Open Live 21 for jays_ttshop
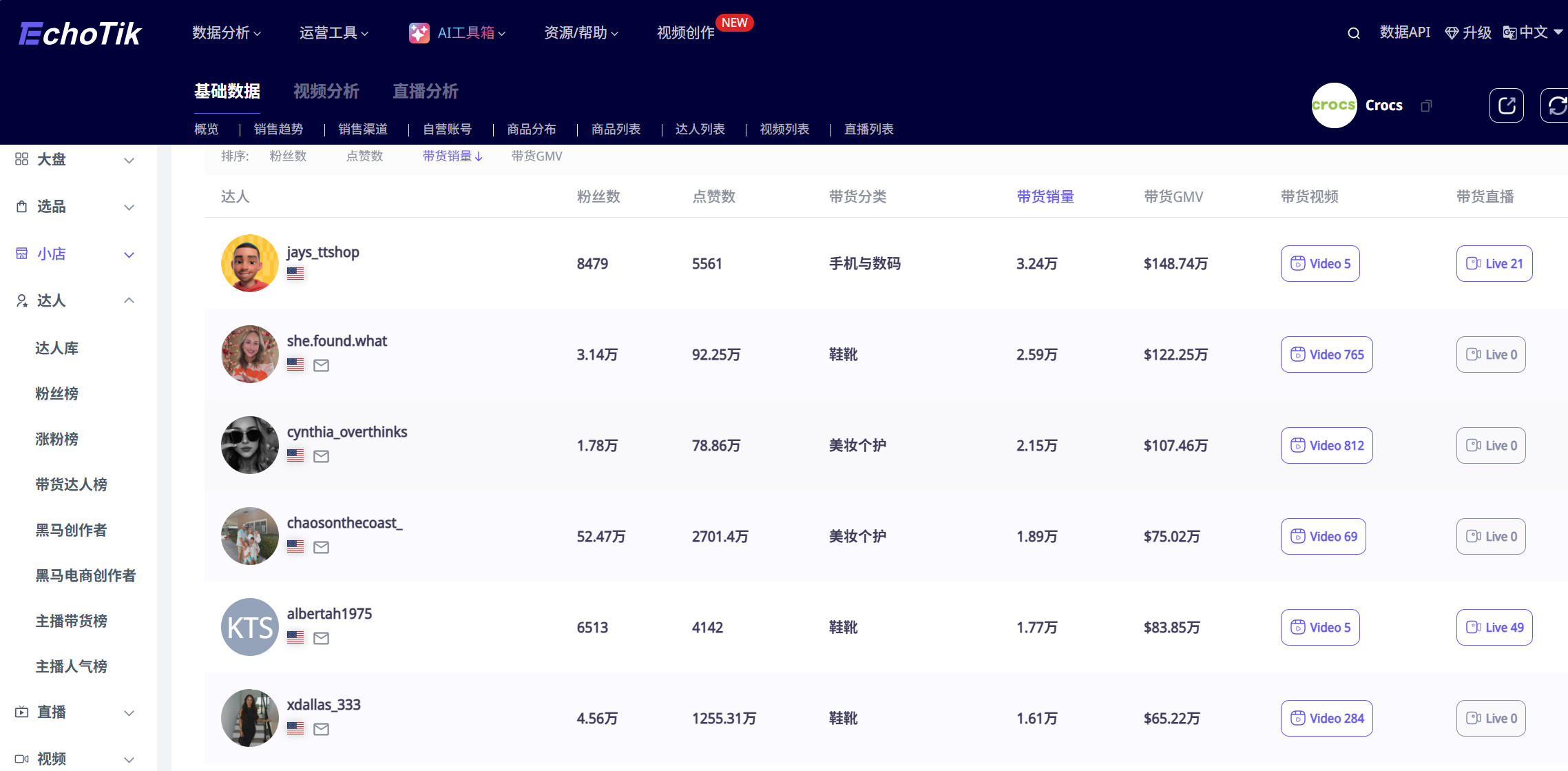The width and height of the screenshot is (1568, 771). click(1494, 263)
